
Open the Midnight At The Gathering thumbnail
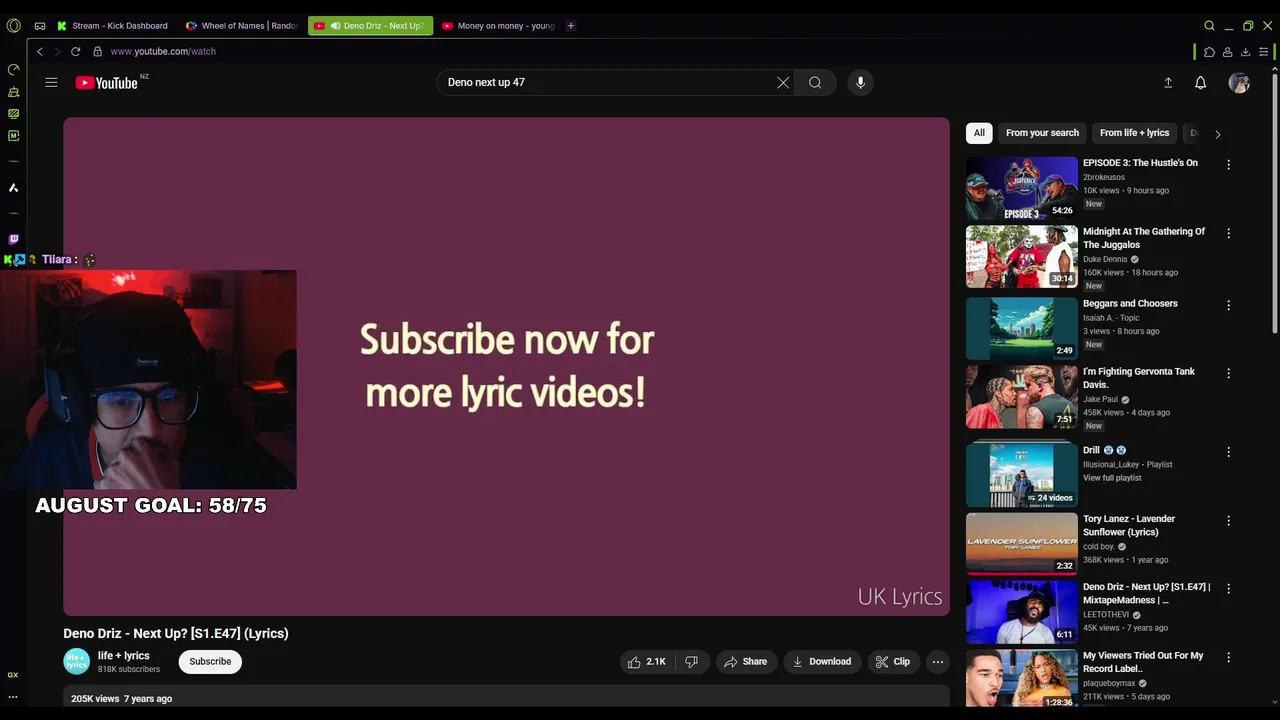click(x=1022, y=257)
